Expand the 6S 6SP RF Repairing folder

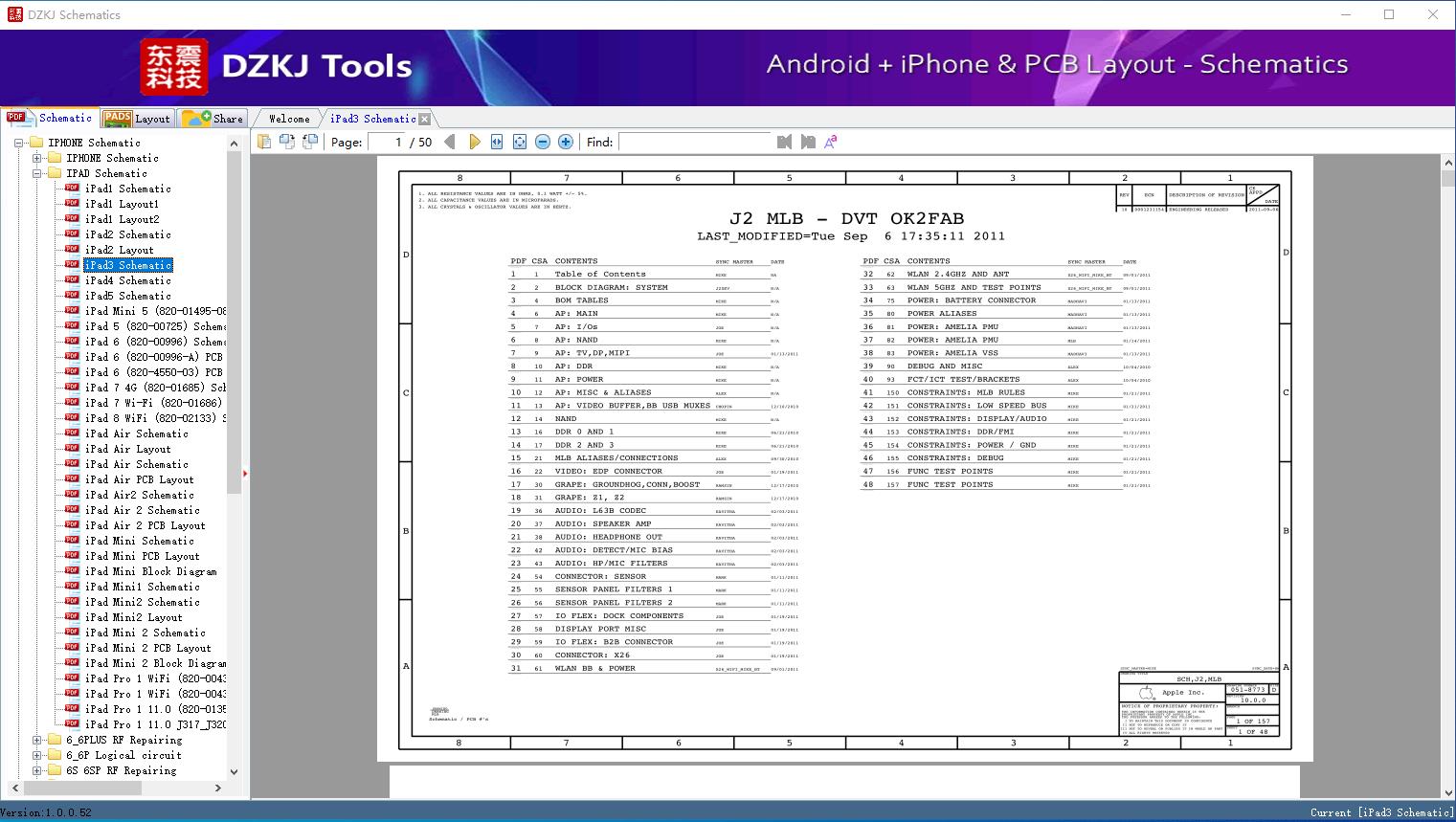tap(37, 770)
